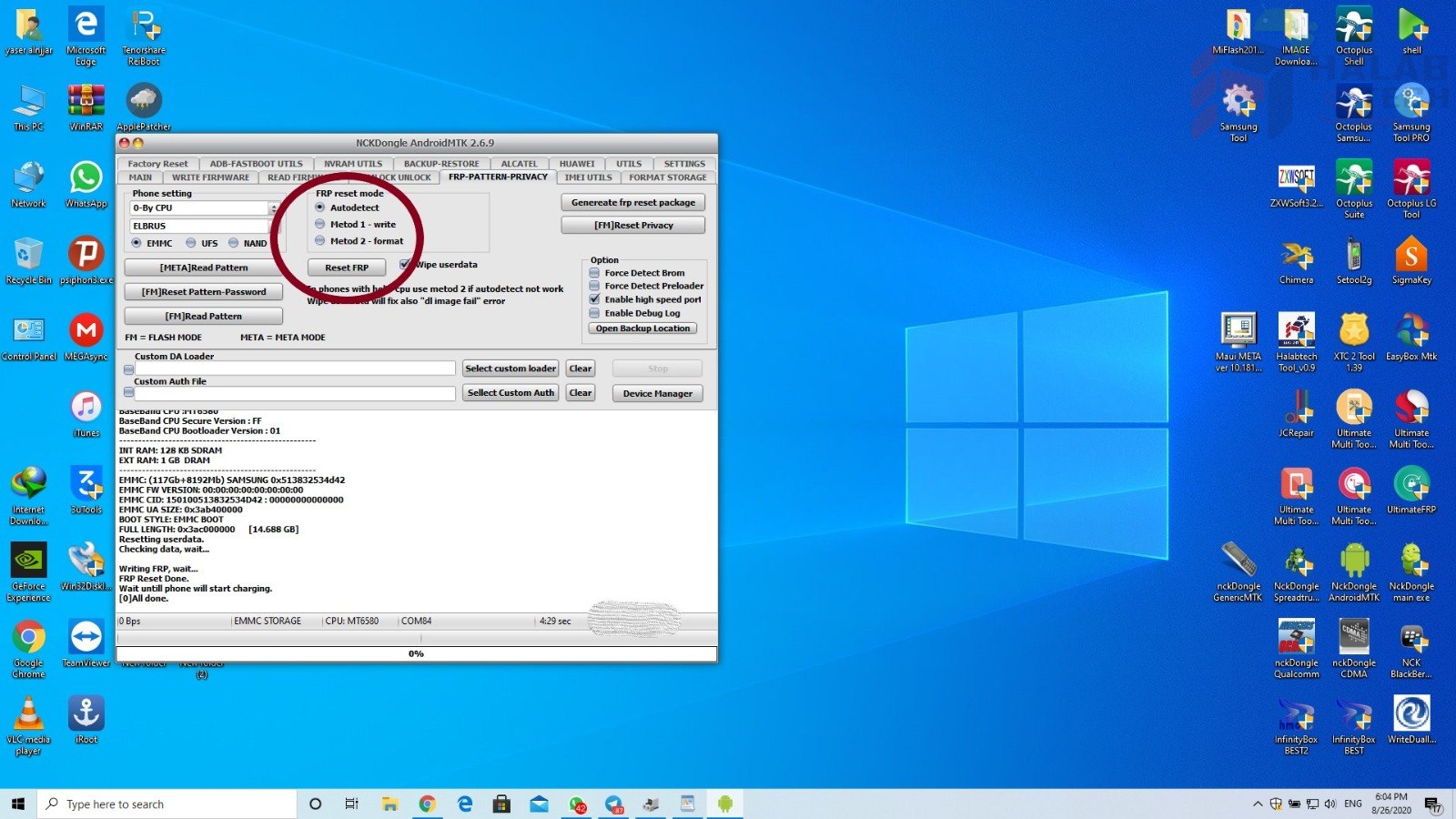Tick the Custom DA Loader checkbox

coord(128,369)
